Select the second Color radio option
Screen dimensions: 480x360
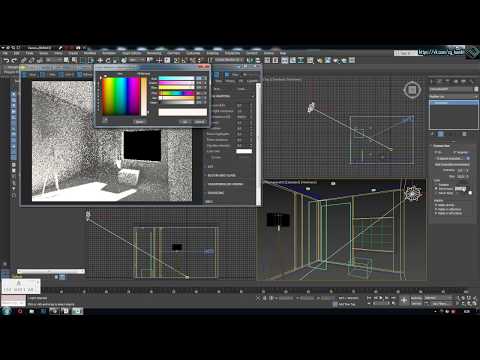click(x=436, y=189)
